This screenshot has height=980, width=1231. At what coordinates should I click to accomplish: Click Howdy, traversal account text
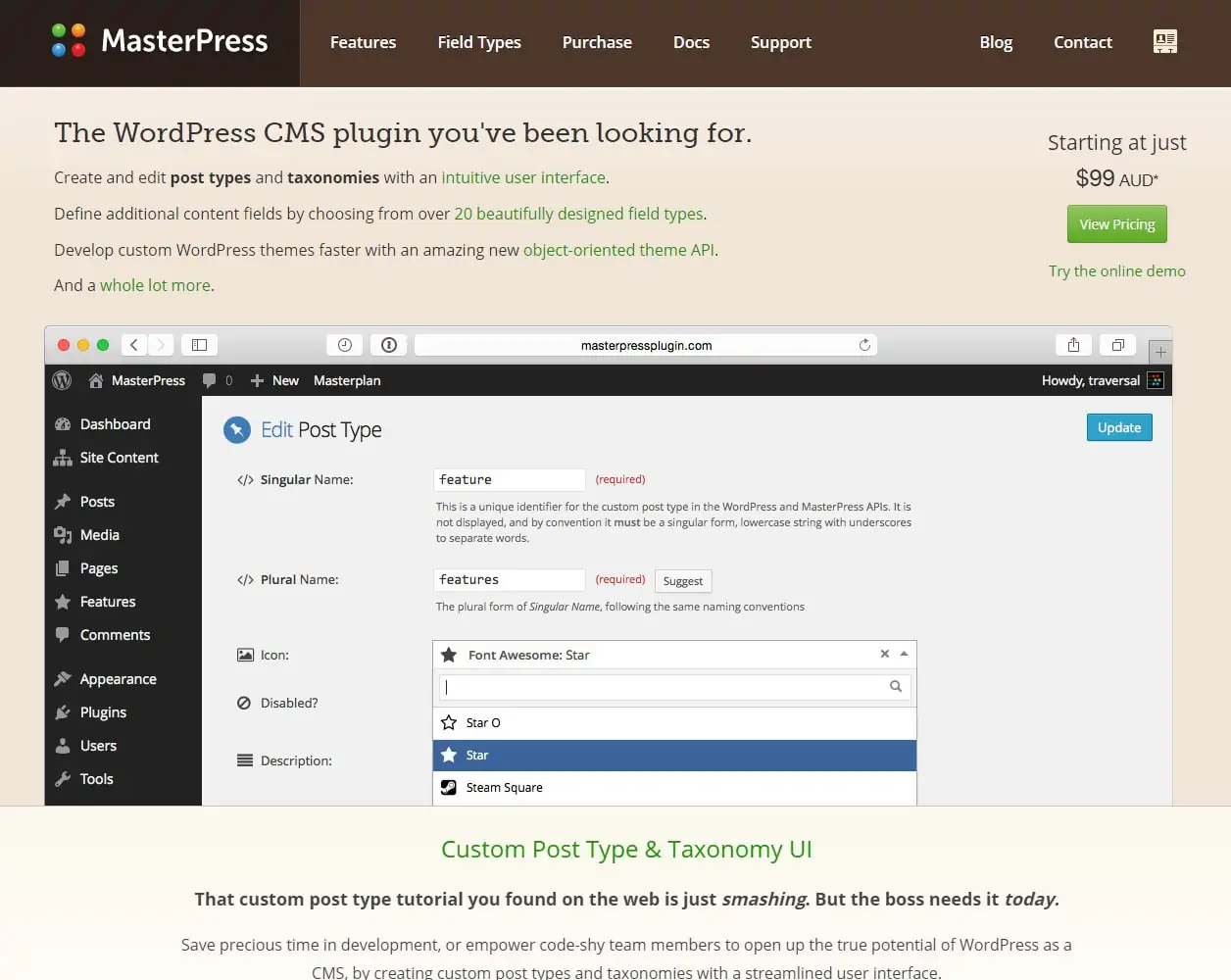1091,380
